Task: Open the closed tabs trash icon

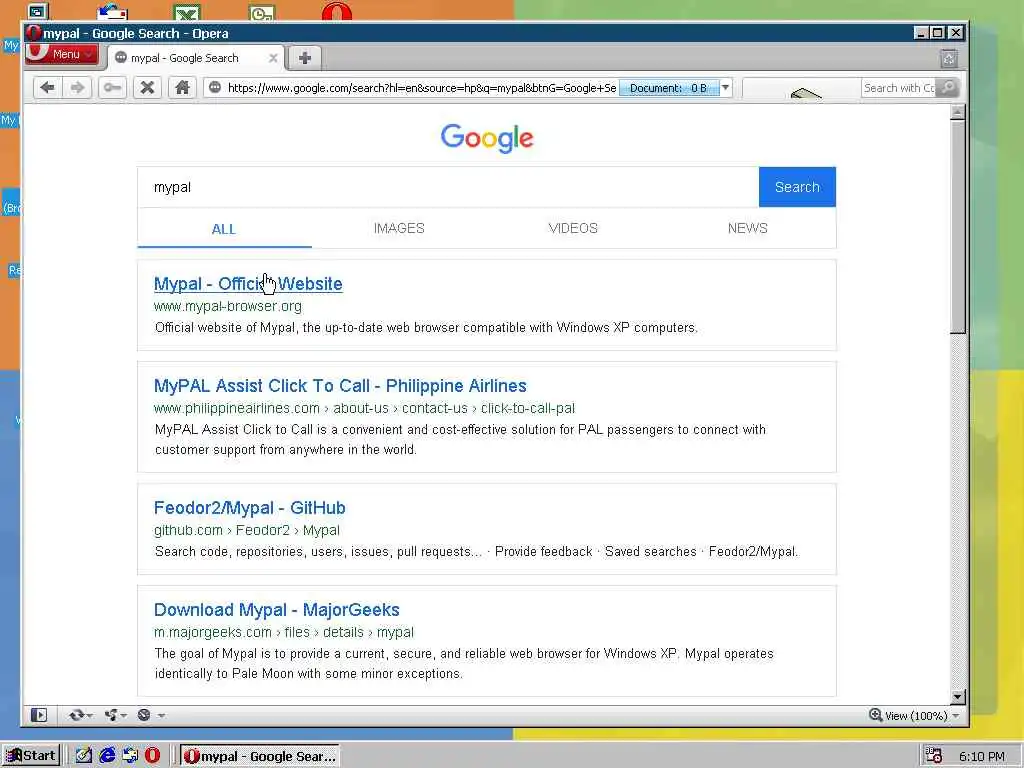Action: click(949, 59)
